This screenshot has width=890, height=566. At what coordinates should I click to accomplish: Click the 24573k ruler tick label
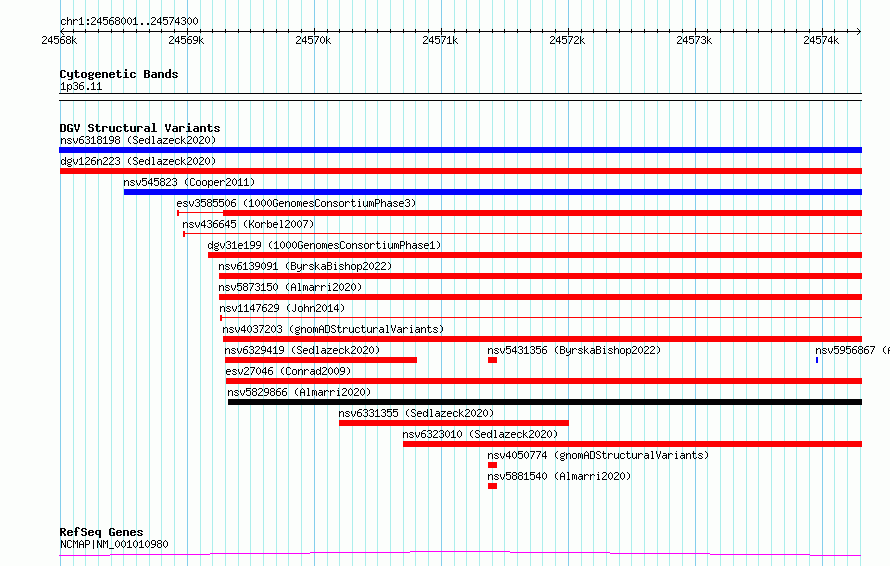[x=694, y=40]
